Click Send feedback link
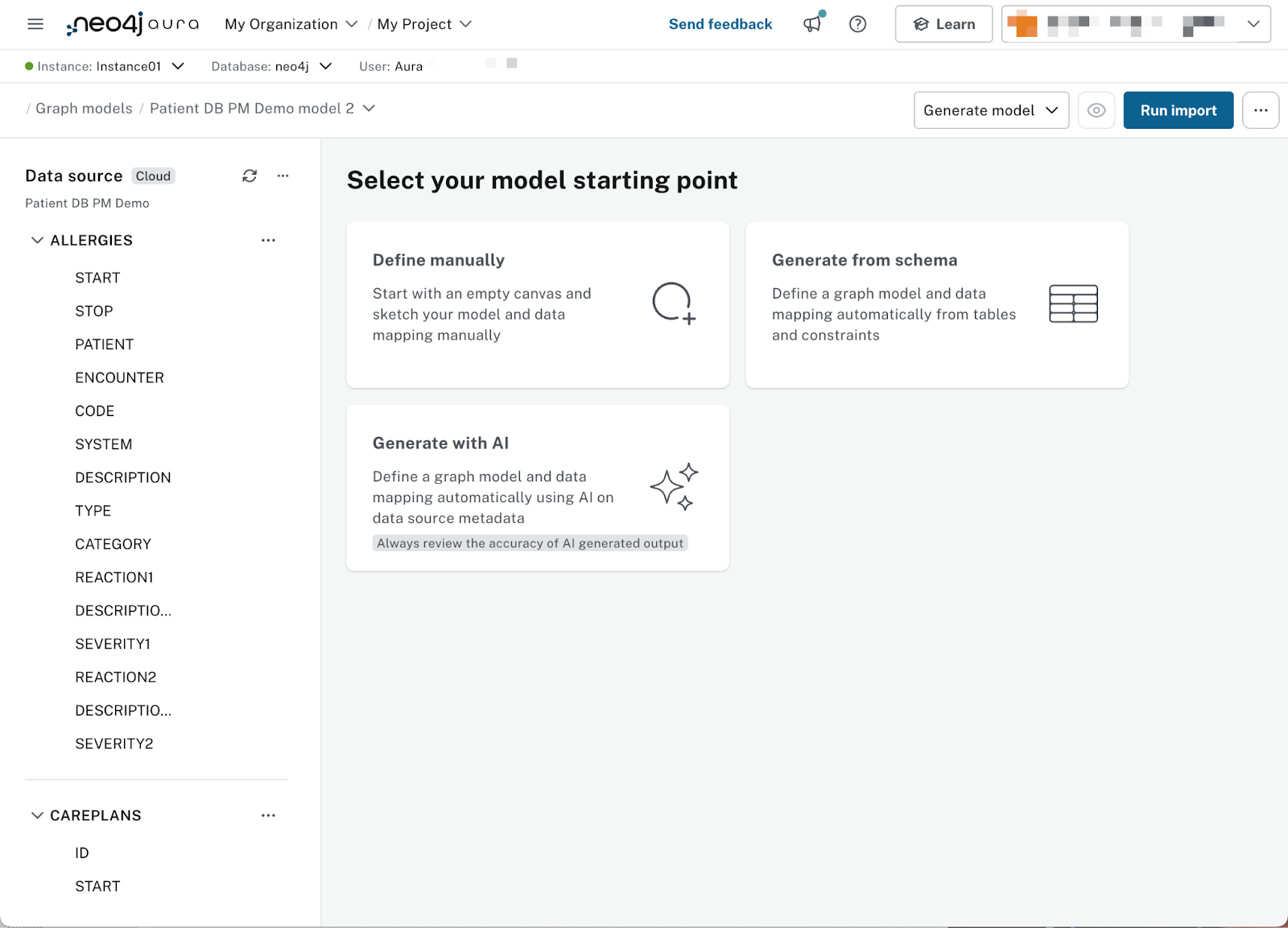Image resolution: width=1288 pixels, height=928 pixels. [720, 24]
